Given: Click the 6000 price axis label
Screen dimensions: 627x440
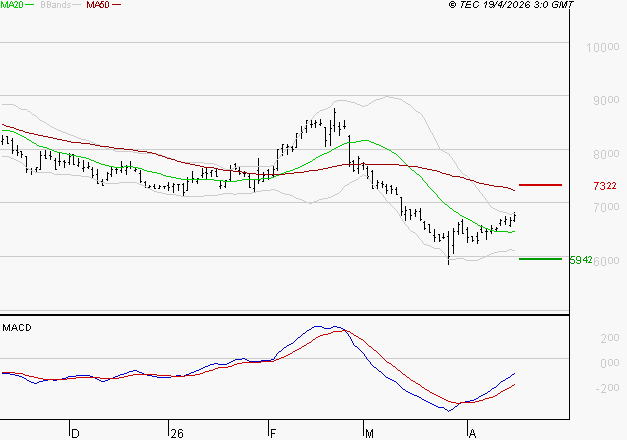Looking at the screenshot, I should (607, 261).
